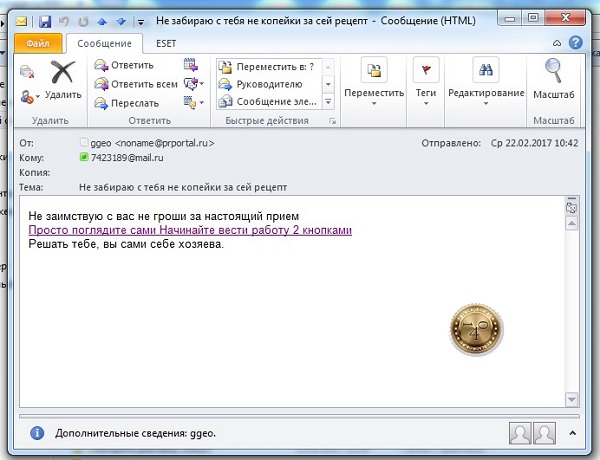Click scrollbar up arrow in message body
Screen dimensions: 600x460
coord(571,223)
